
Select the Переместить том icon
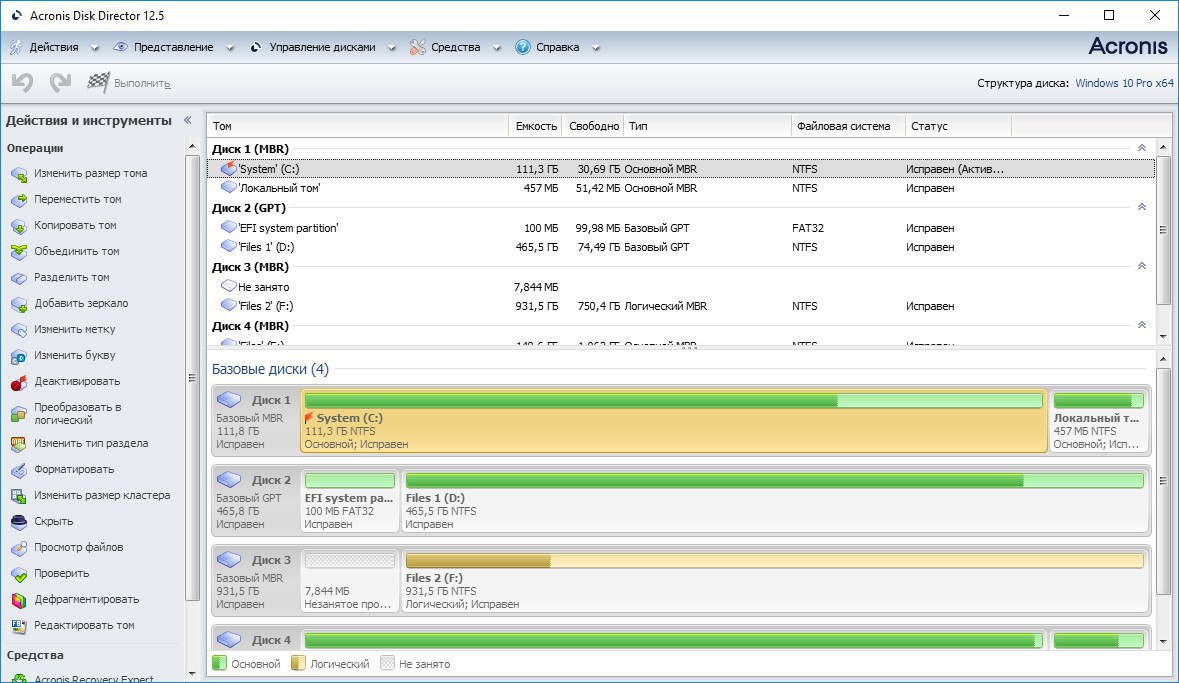[19, 200]
